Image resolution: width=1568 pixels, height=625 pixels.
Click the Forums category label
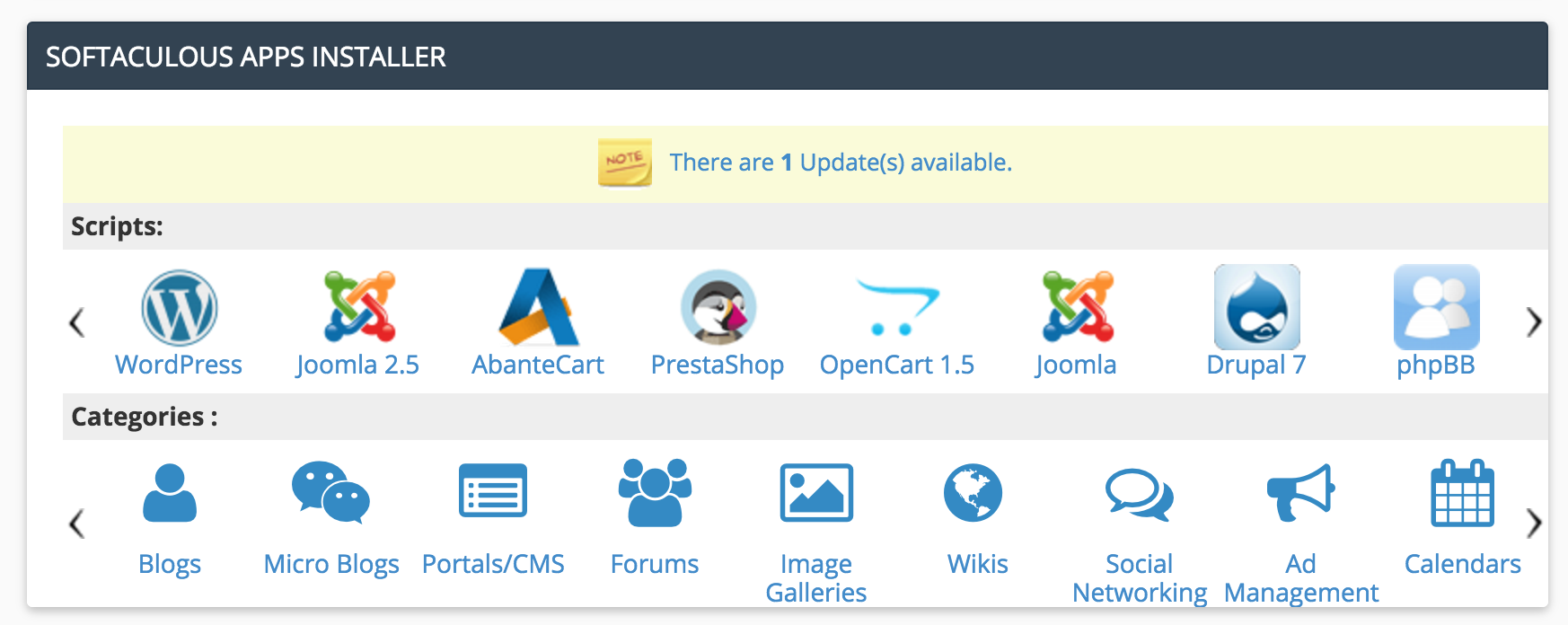pyautogui.click(x=655, y=564)
